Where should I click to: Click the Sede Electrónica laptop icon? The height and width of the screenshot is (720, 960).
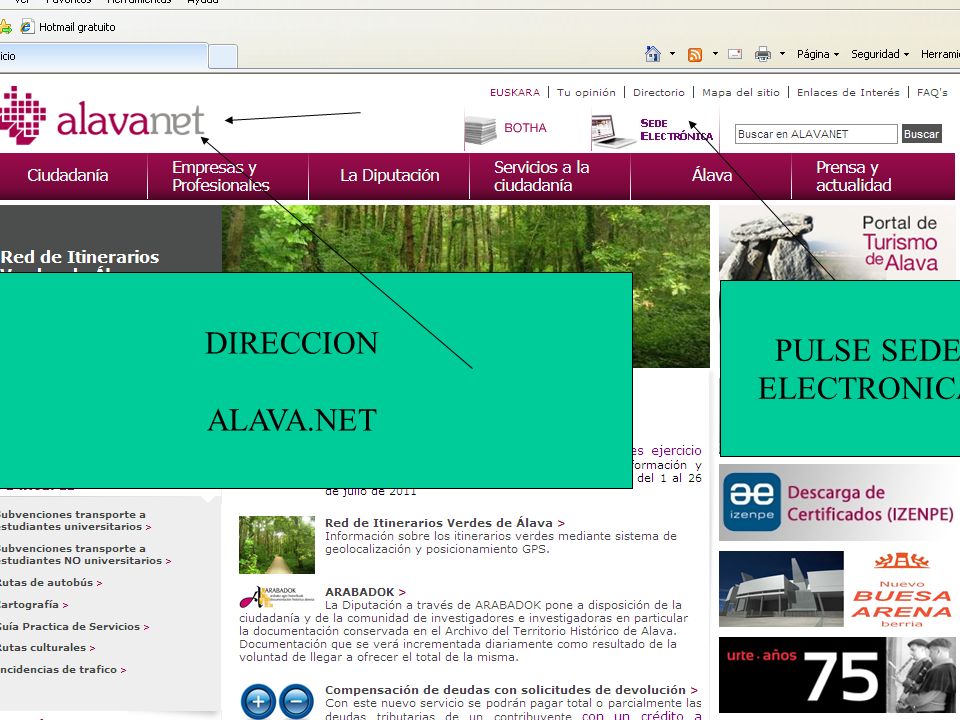point(613,131)
